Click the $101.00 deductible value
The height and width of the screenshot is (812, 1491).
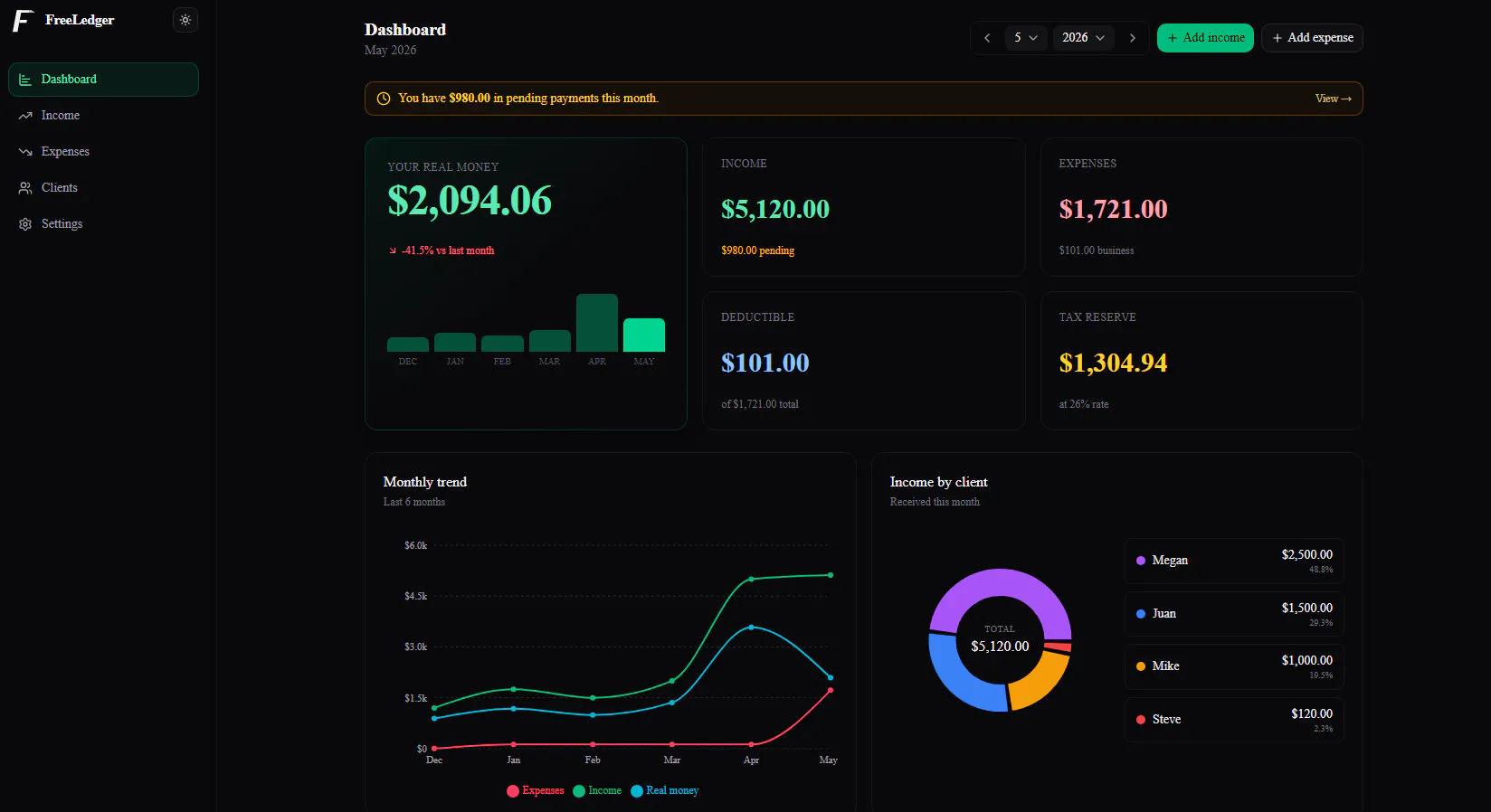[765, 364]
